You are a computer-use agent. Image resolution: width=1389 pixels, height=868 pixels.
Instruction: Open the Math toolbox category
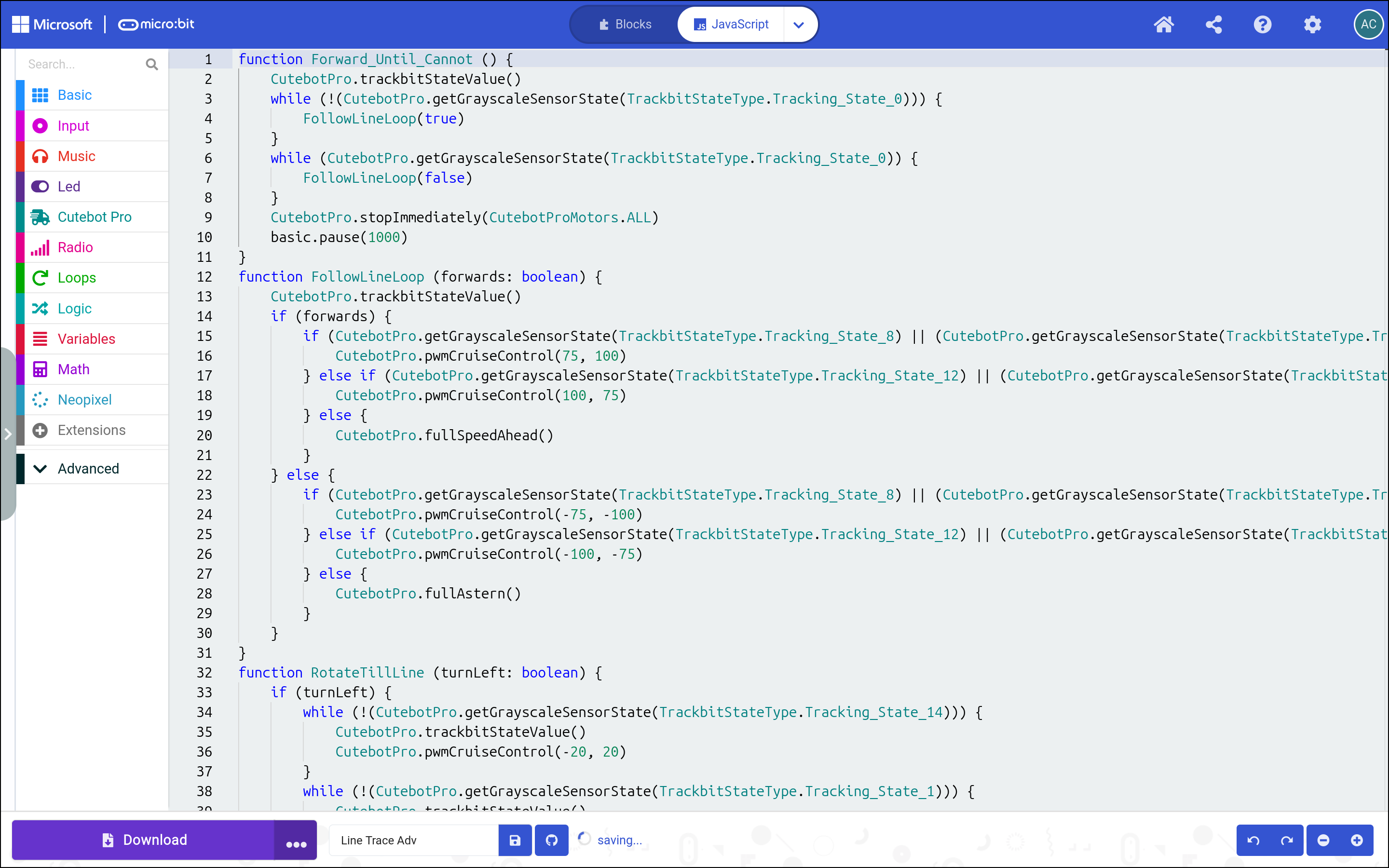[92, 369]
